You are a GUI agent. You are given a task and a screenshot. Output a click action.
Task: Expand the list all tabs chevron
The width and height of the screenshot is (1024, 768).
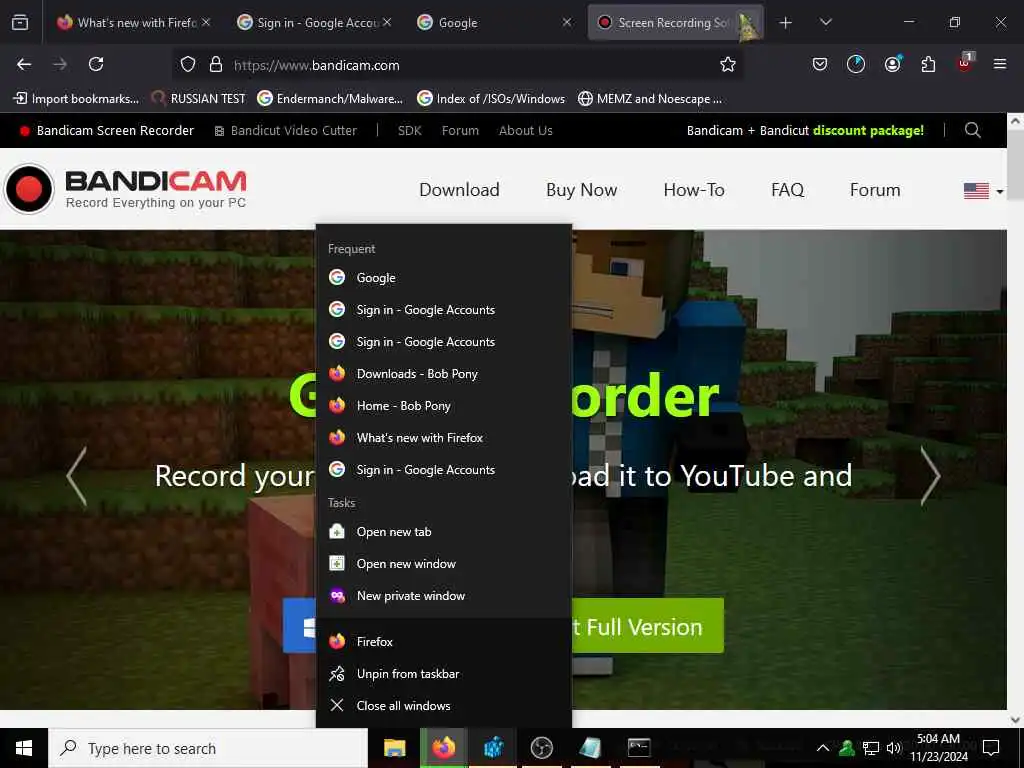click(825, 22)
